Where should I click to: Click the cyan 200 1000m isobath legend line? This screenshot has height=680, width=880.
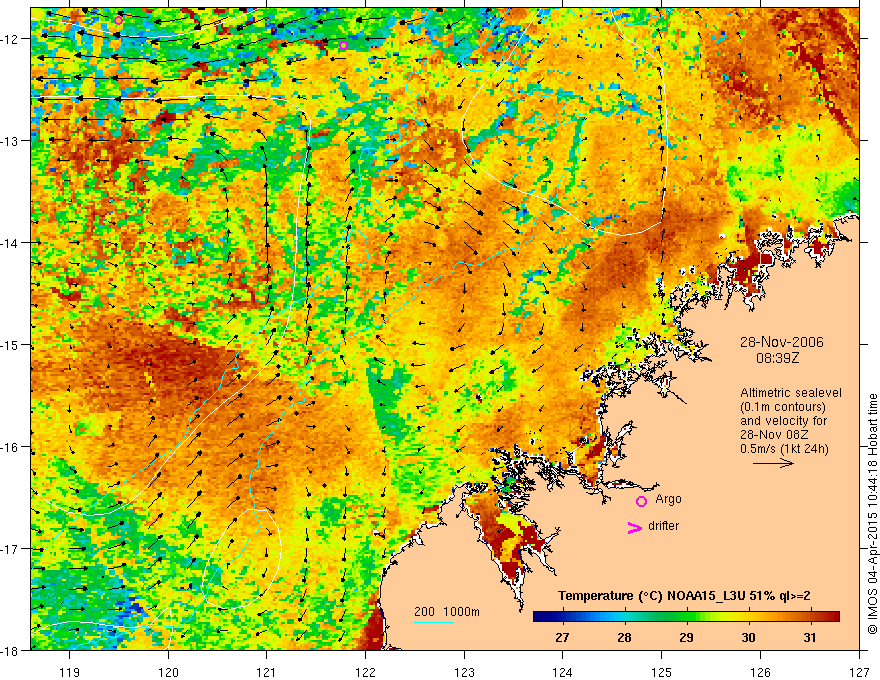(434, 622)
